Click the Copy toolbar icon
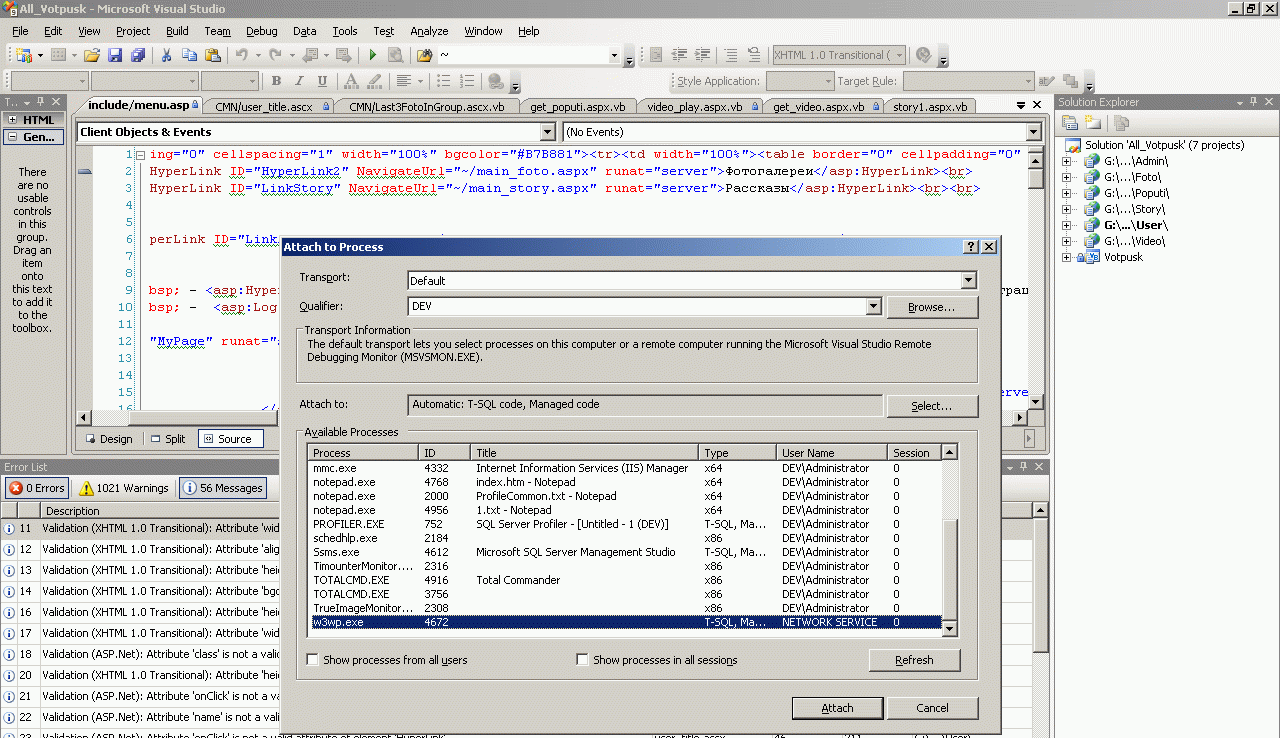This screenshot has height=738, width=1280. pos(189,56)
